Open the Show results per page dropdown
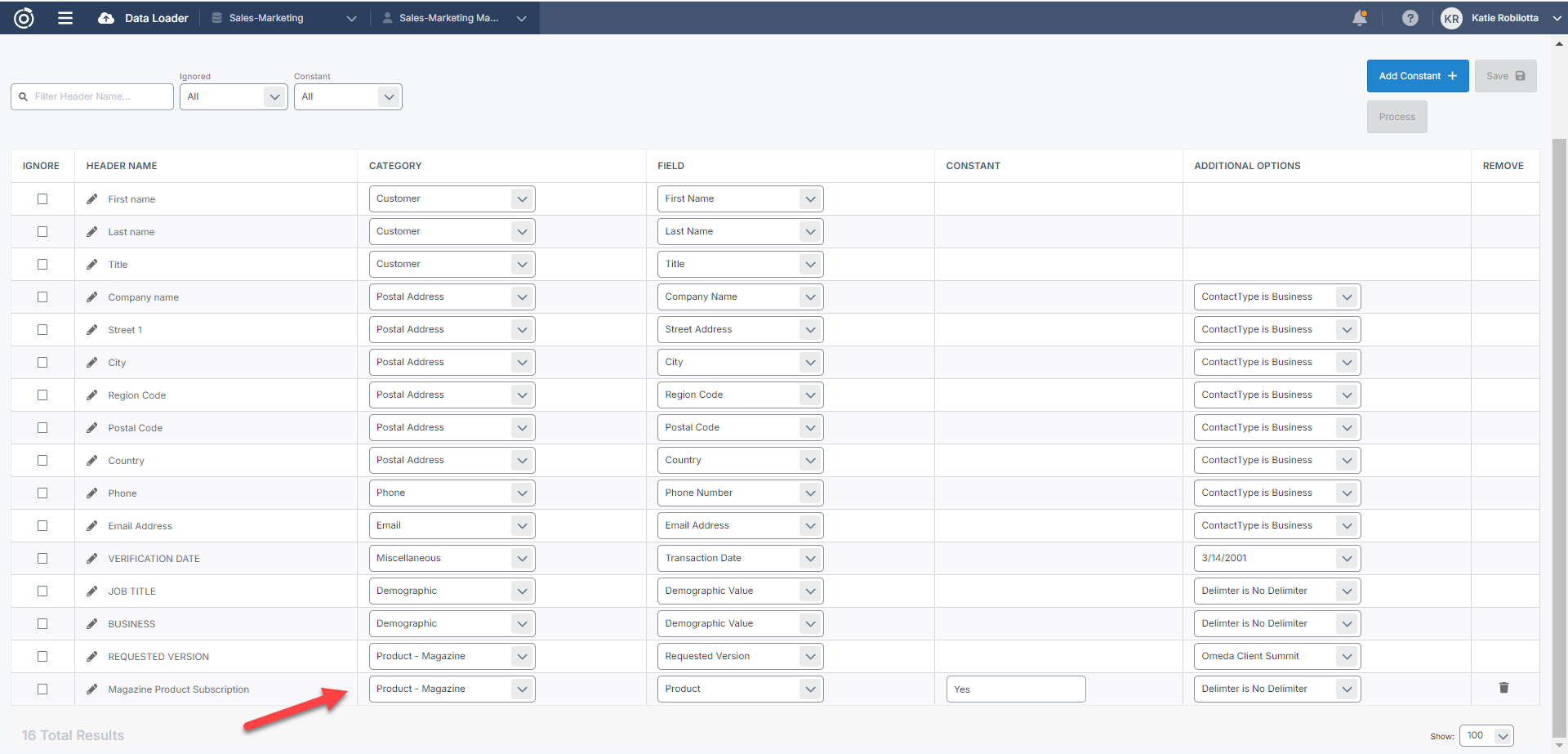1568x754 pixels. (x=1486, y=735)
